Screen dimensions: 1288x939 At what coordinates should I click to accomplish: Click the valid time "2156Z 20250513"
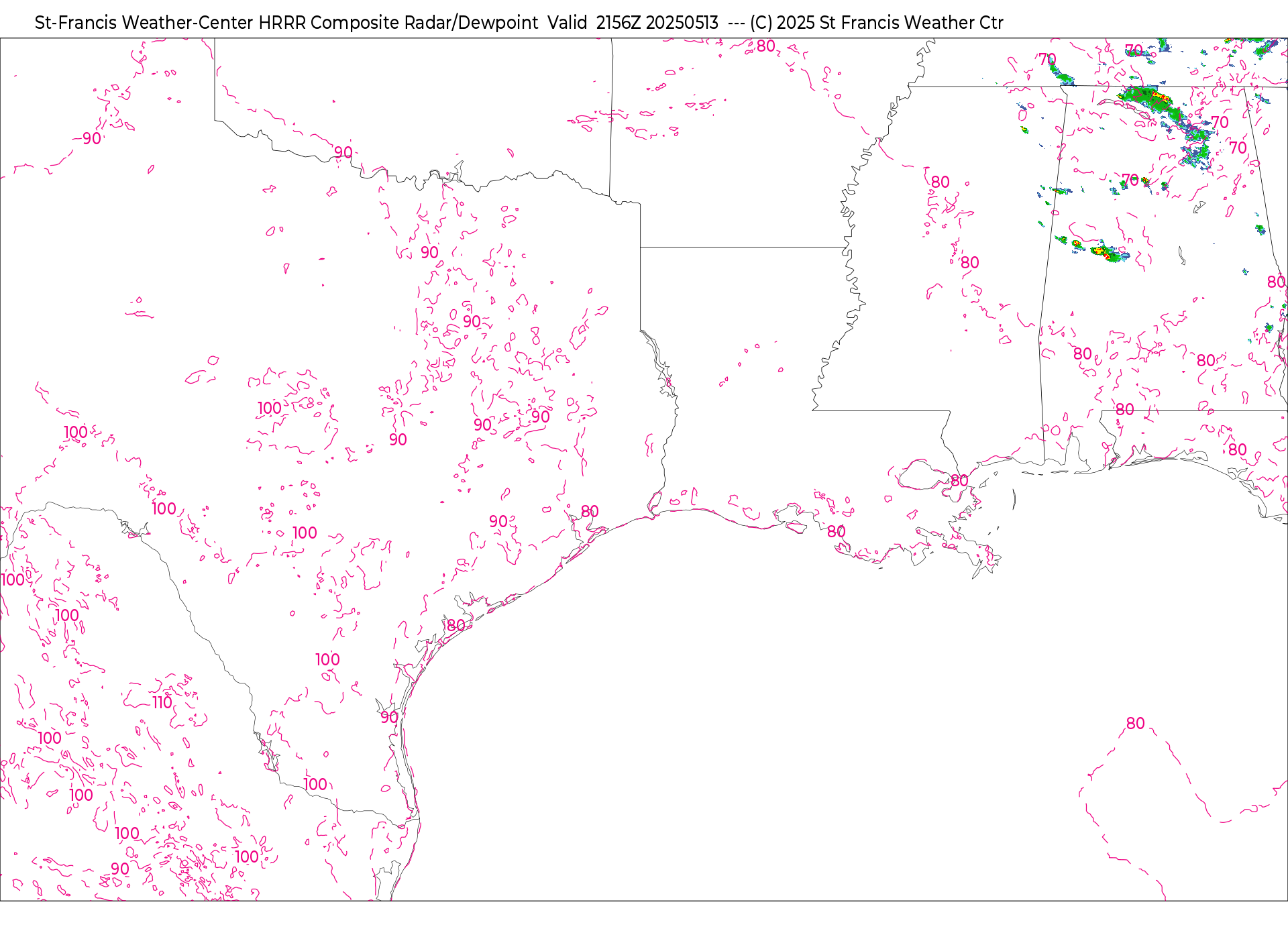point(657,23)
